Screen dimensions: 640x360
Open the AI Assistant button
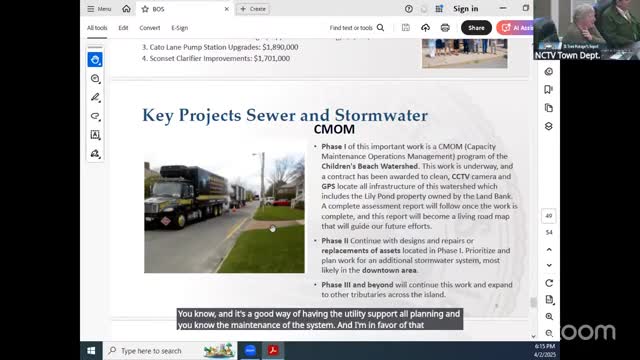tap(515, 28)
